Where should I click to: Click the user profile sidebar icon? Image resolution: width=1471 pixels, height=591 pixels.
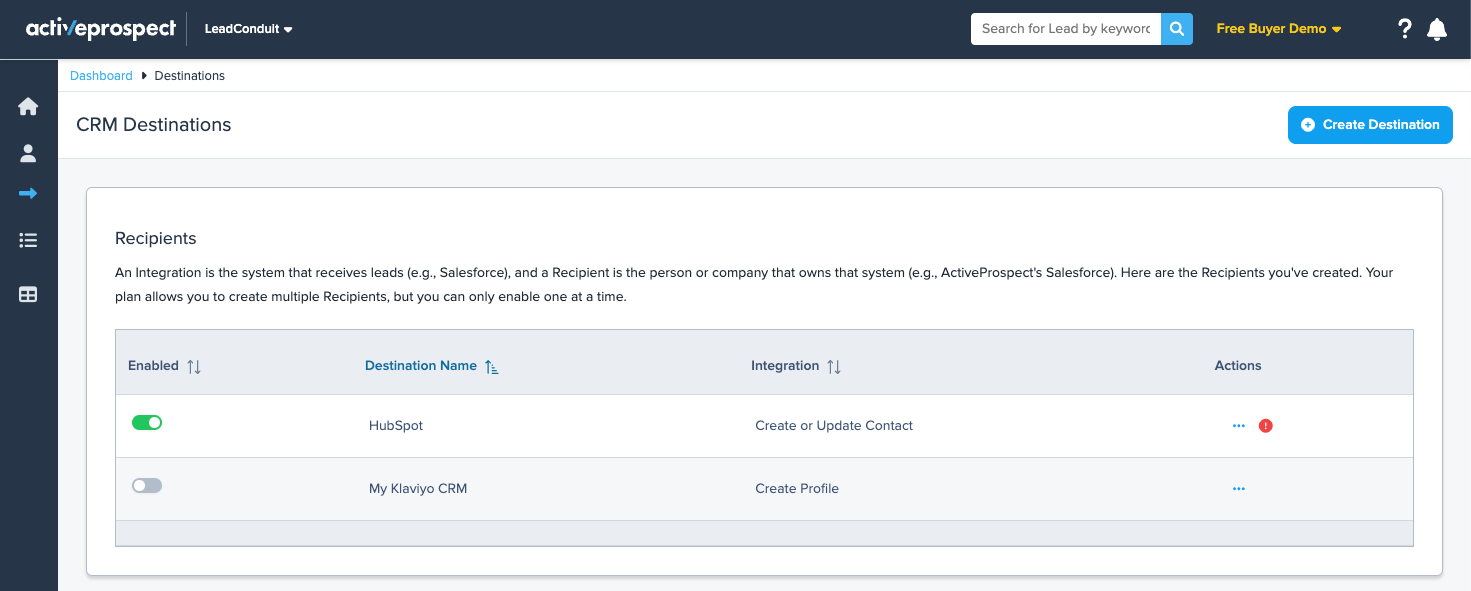click(x=28, y=153)
